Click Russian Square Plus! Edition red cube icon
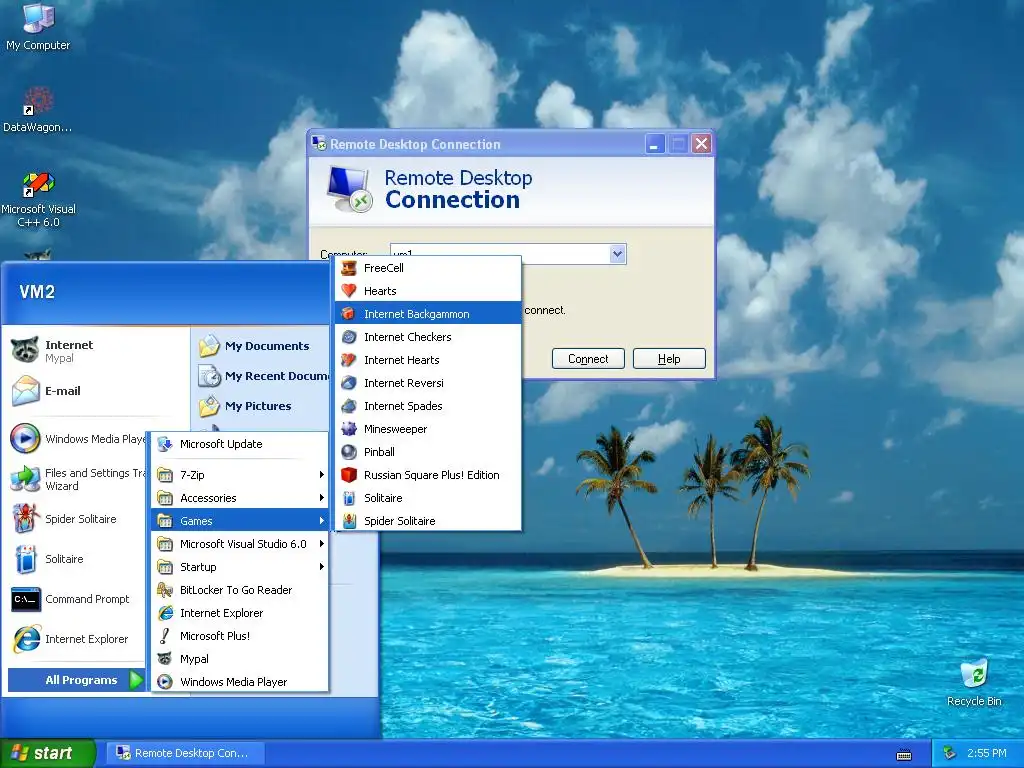 349,475
